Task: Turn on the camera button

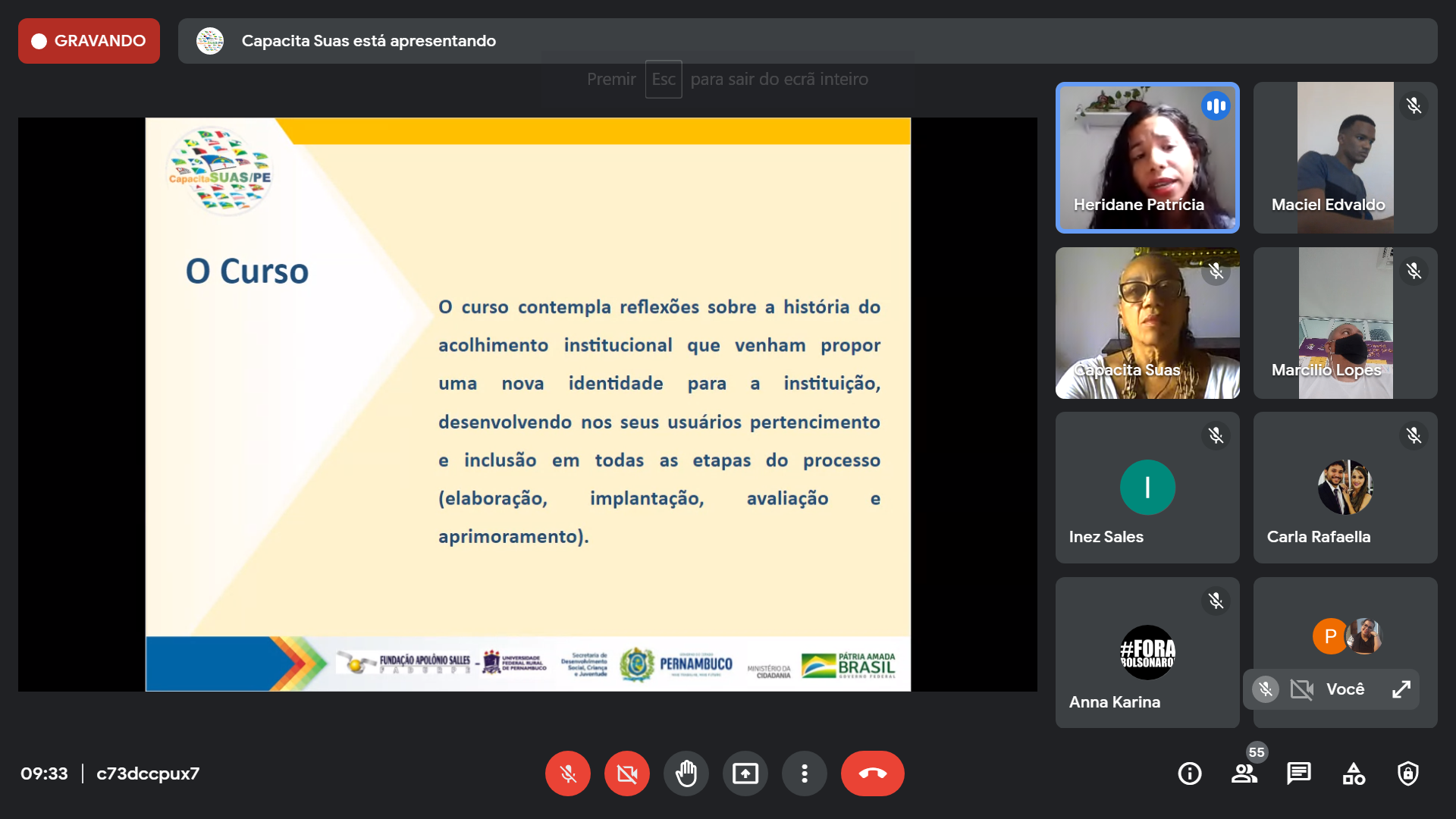Action: coord(626,773)
